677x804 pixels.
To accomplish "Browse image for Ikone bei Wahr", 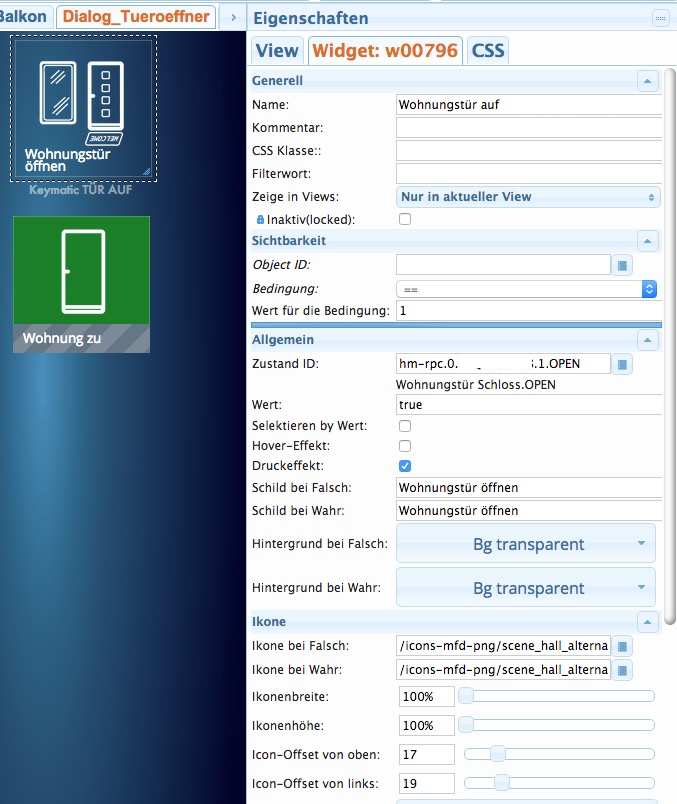I will click(622, 670).
